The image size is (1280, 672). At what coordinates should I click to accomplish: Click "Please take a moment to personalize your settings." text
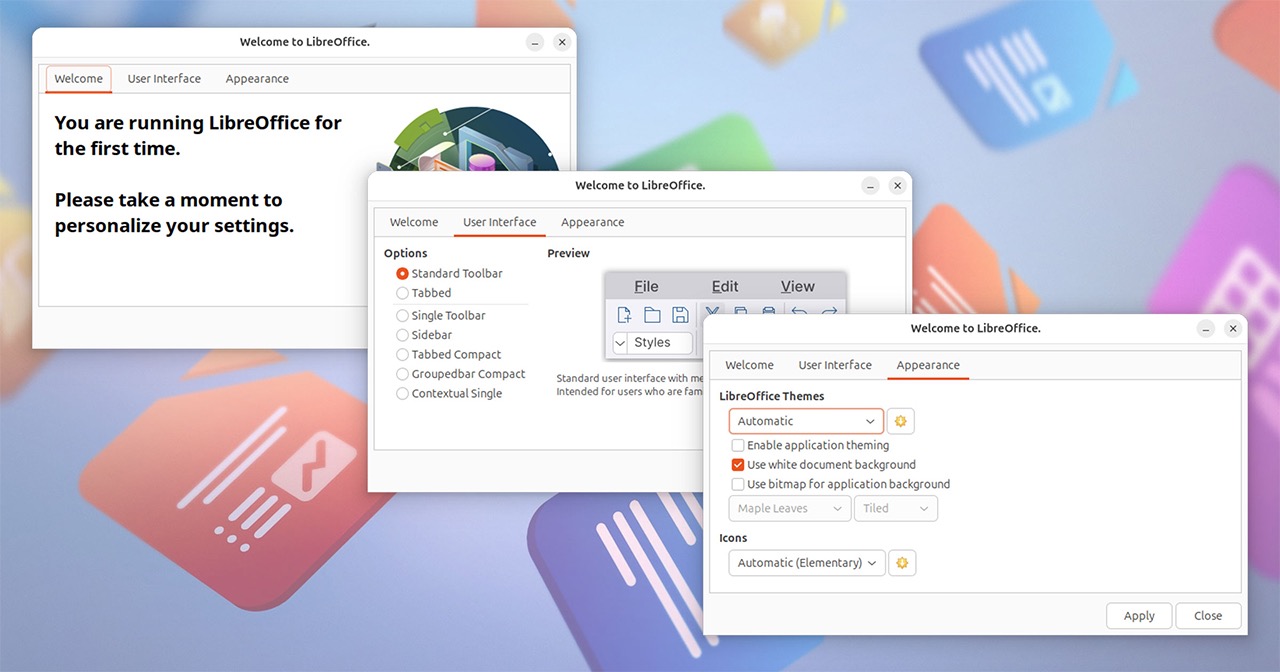[x=174, y=213]
